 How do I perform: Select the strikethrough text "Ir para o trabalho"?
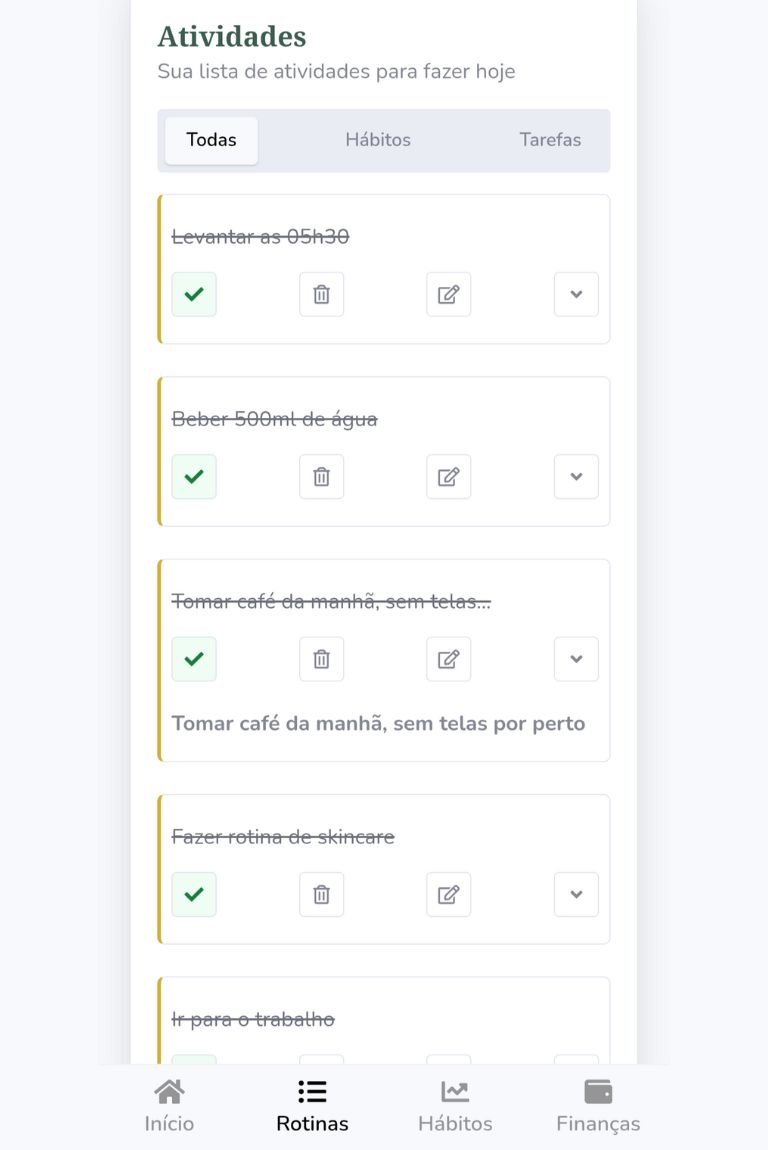coord(253,1019)
